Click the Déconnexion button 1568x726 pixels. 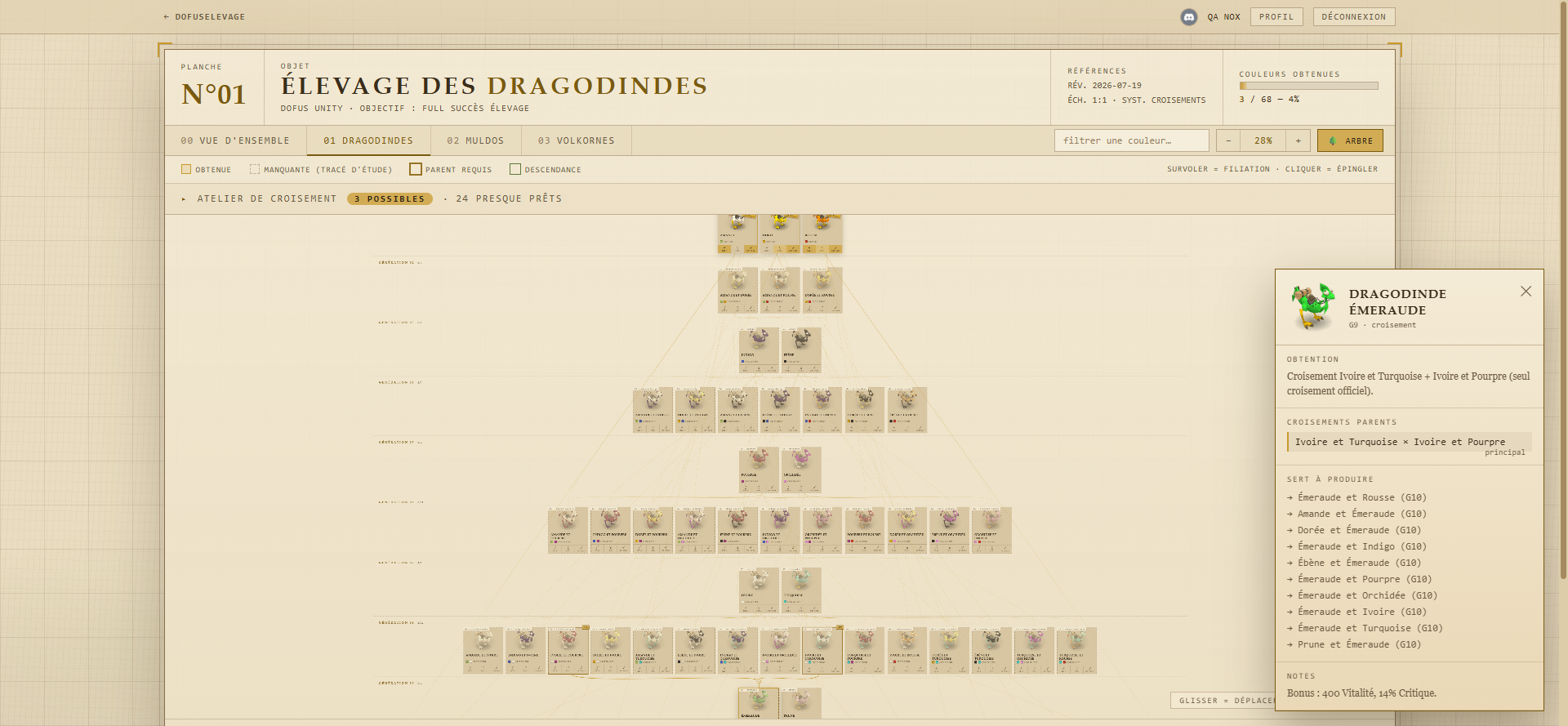[x=1354, y=16]
